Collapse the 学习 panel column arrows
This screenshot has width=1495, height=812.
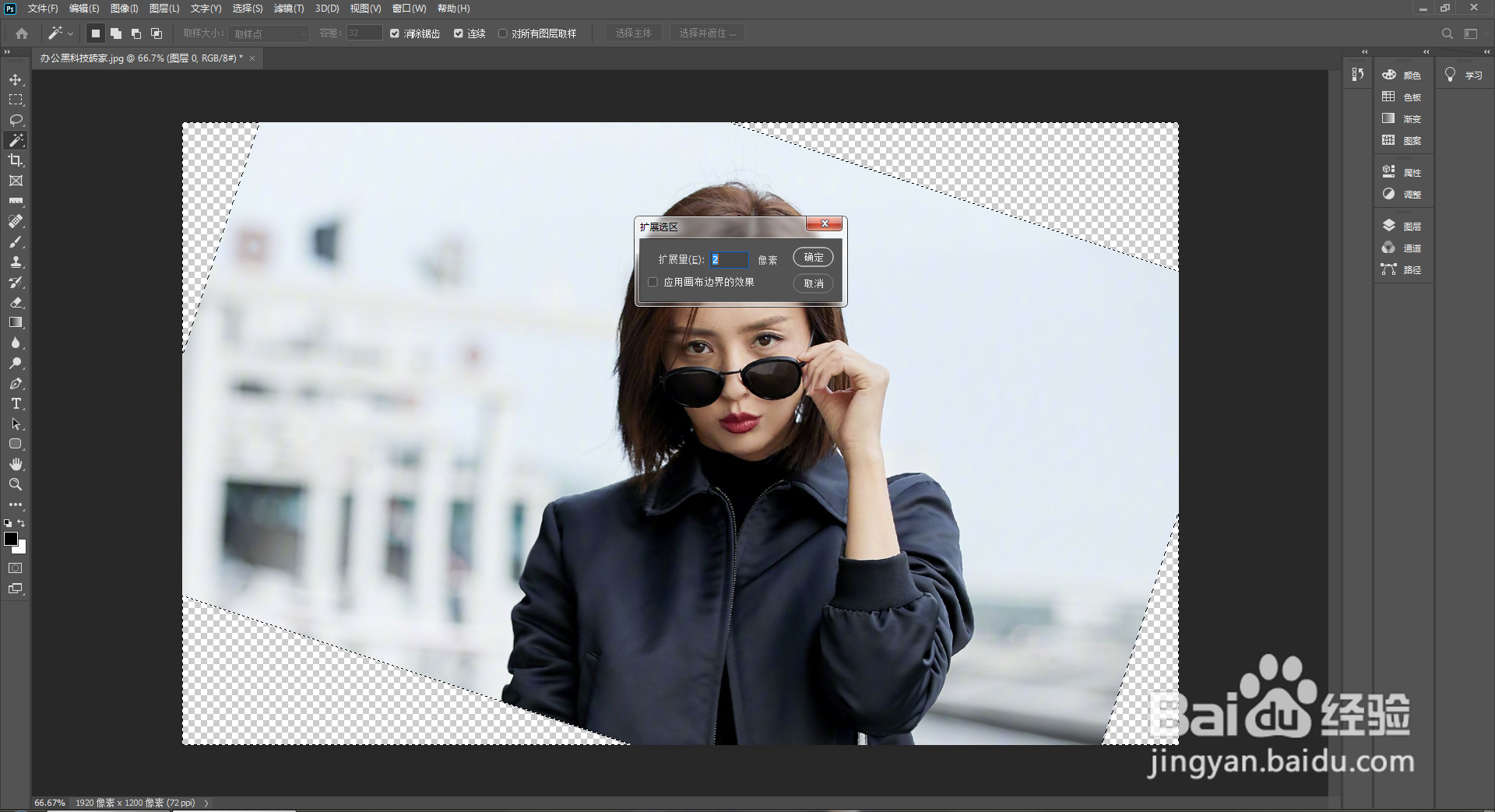click(1486, 51)
